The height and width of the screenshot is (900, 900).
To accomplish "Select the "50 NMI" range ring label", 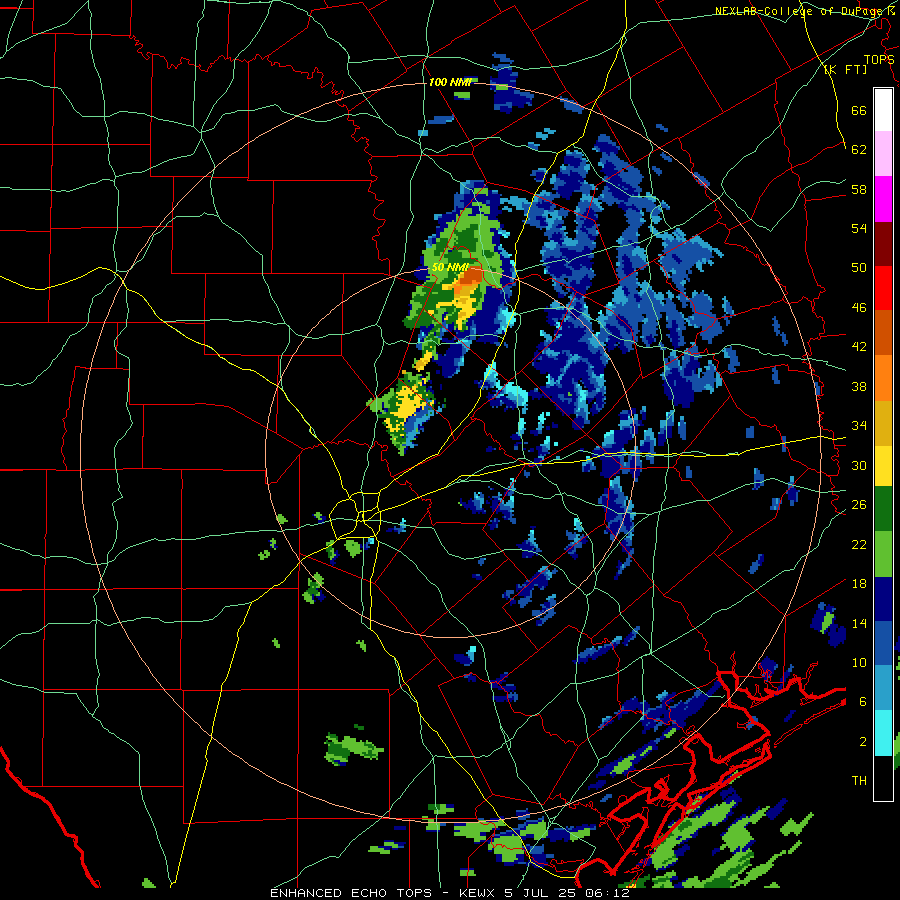I will click(x=450, y=267).
